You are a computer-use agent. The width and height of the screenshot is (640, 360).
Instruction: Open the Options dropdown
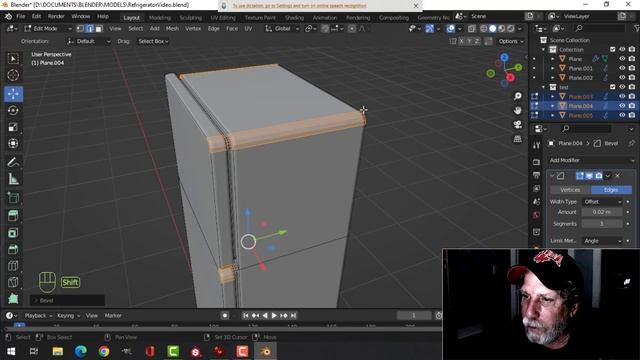(x=511, y=41)
